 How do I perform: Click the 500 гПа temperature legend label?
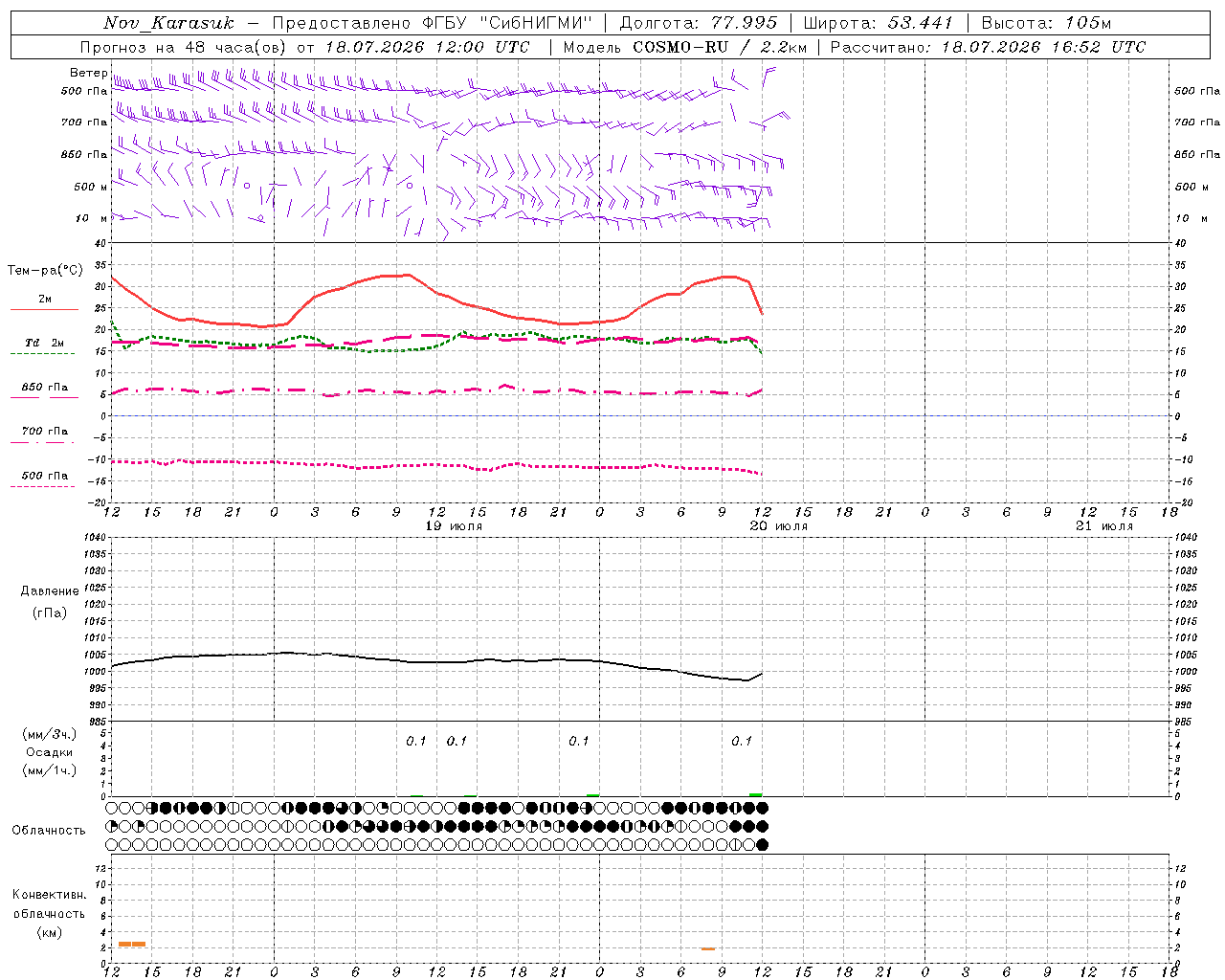coord(45,476)
